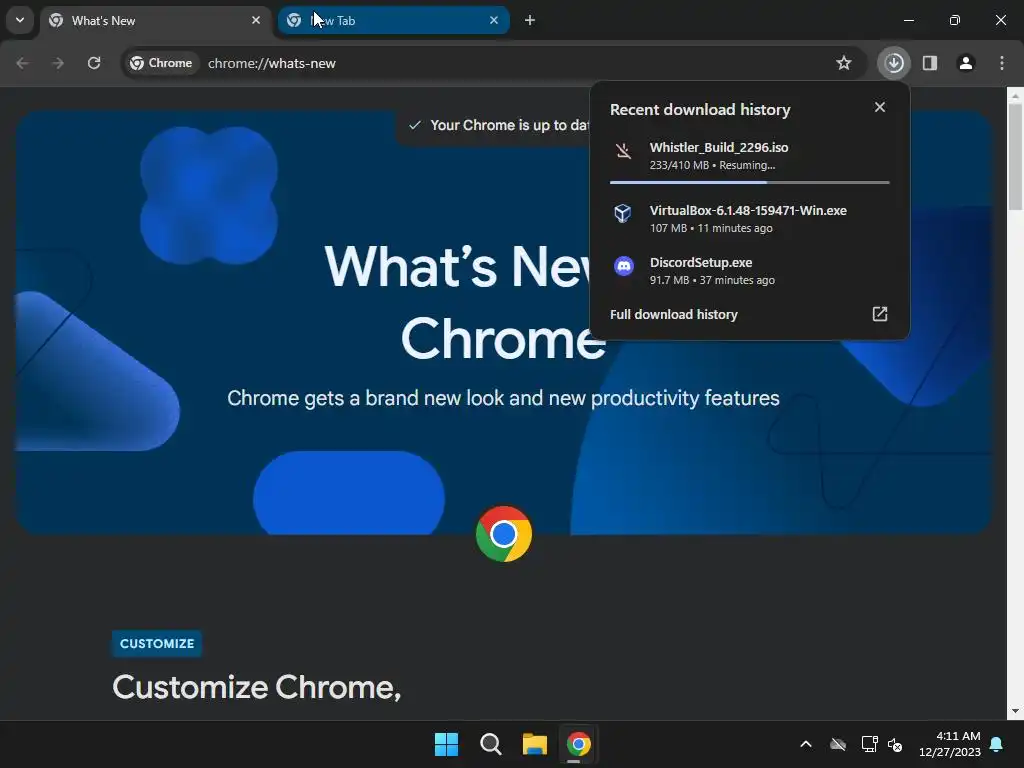Close the What's New tab
This screenshot has width=1024, height=768.
pyautogui.click(x=256, y=20)
